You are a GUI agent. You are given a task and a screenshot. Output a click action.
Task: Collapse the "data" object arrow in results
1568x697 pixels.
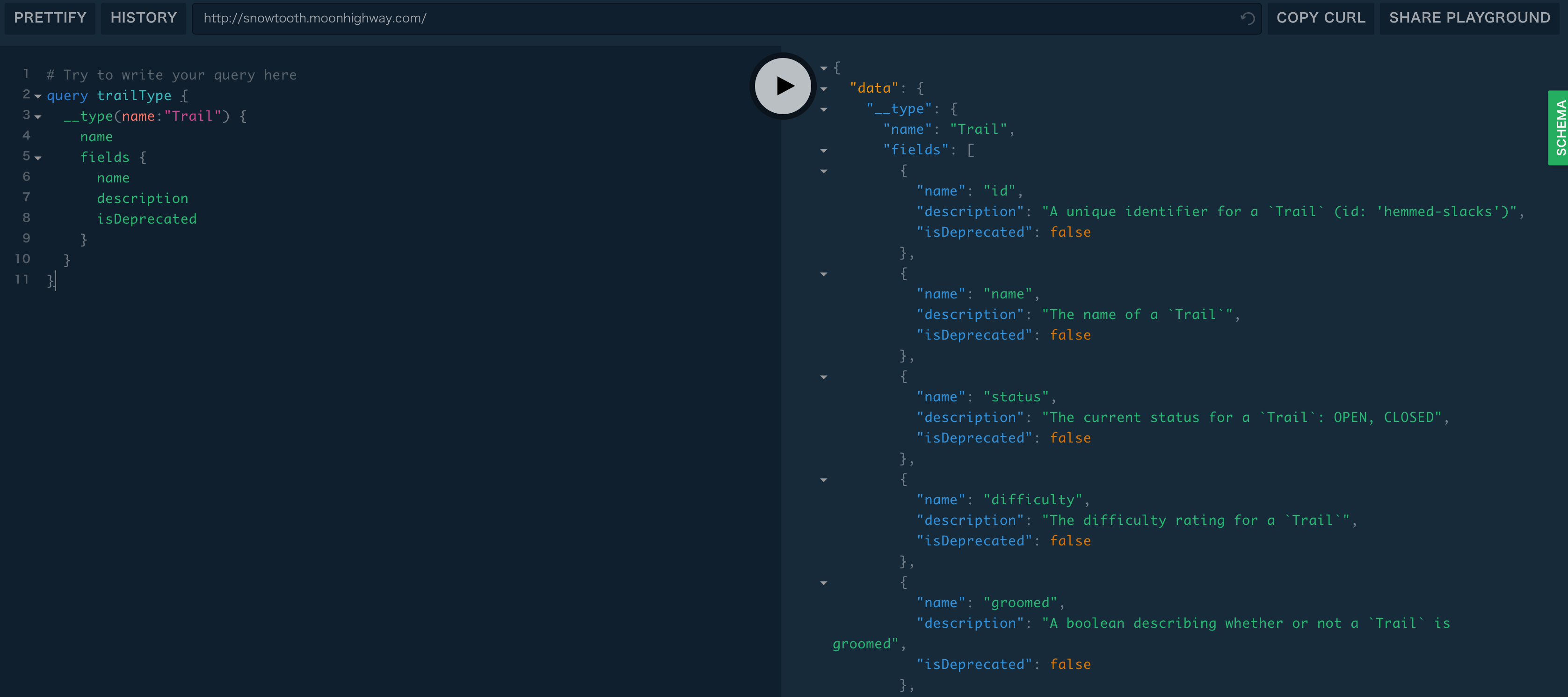pos(824,89)
